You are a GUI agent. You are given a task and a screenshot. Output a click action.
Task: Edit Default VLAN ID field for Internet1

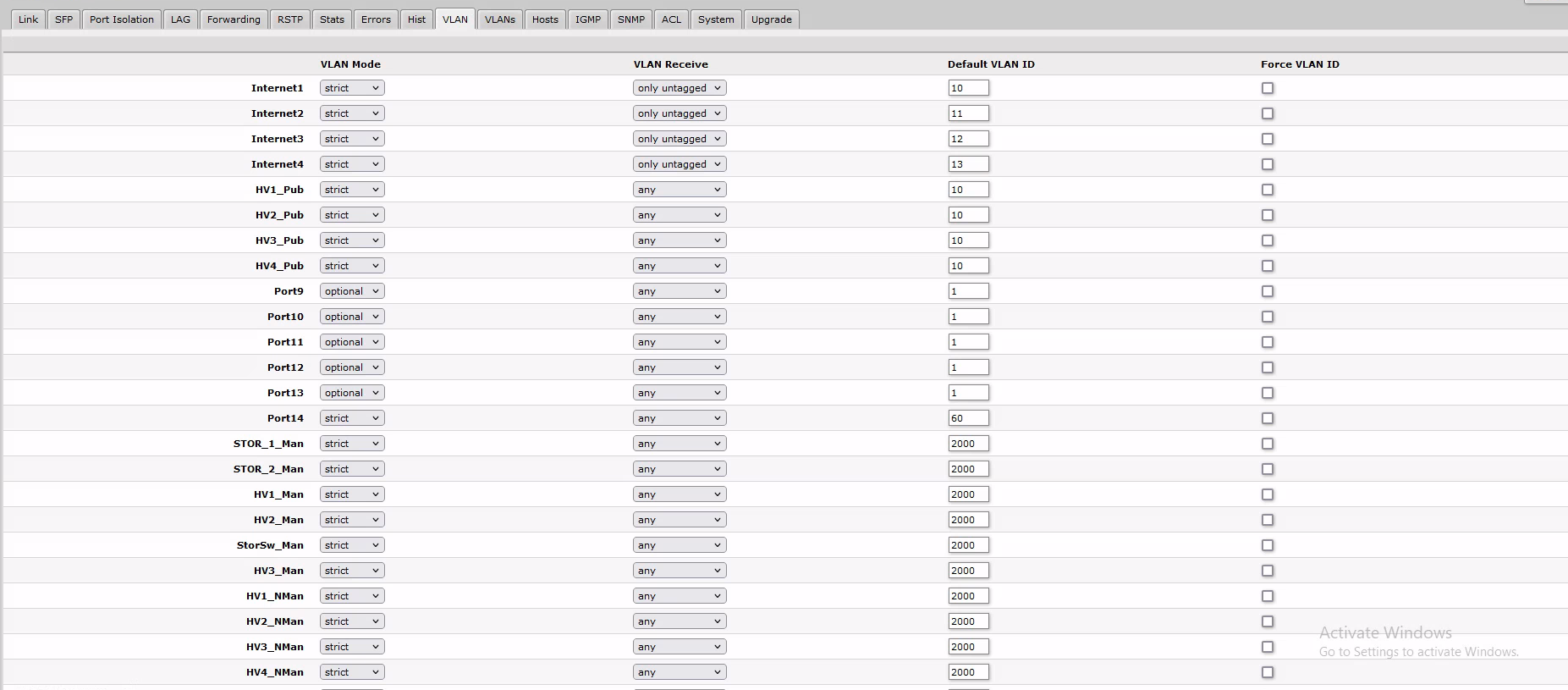click(968, 88)
